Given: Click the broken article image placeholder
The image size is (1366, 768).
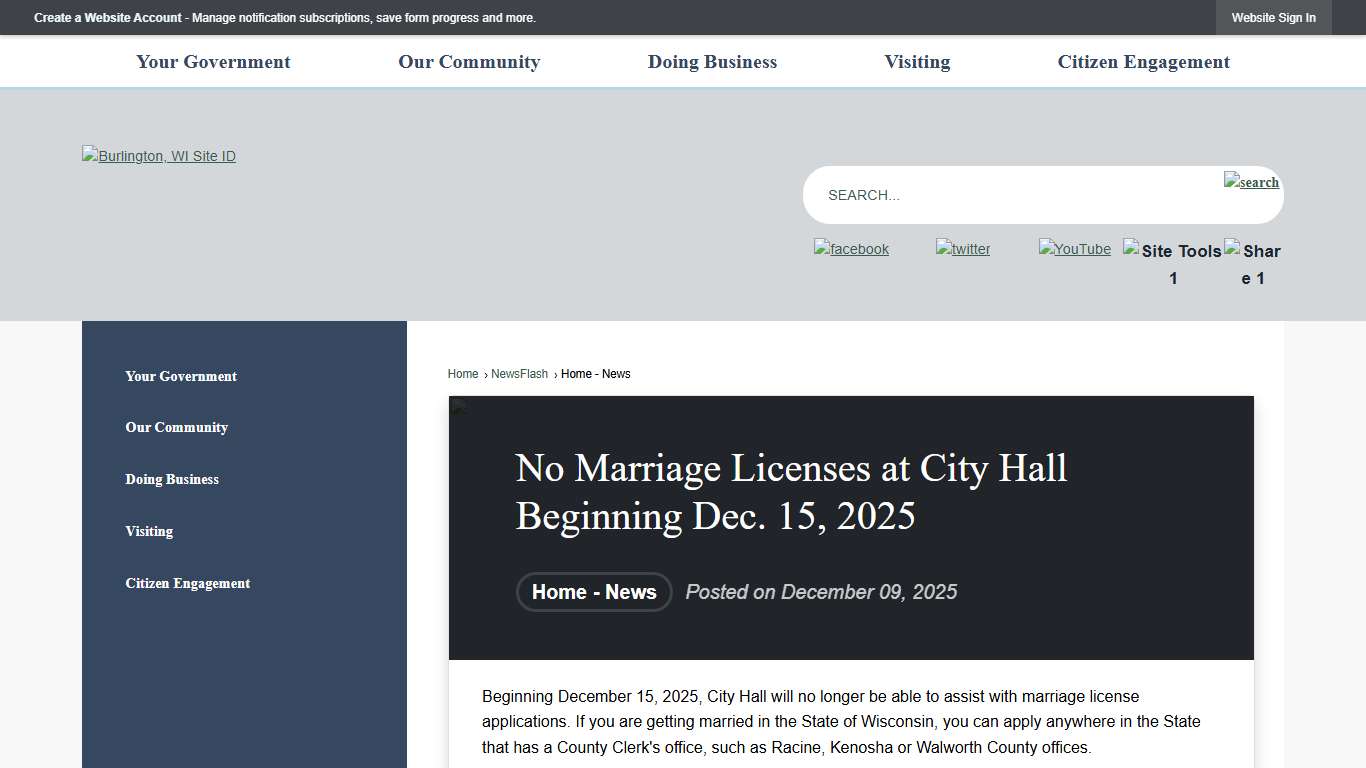Looking at the screenshot, I should click(x=459, y=405).
